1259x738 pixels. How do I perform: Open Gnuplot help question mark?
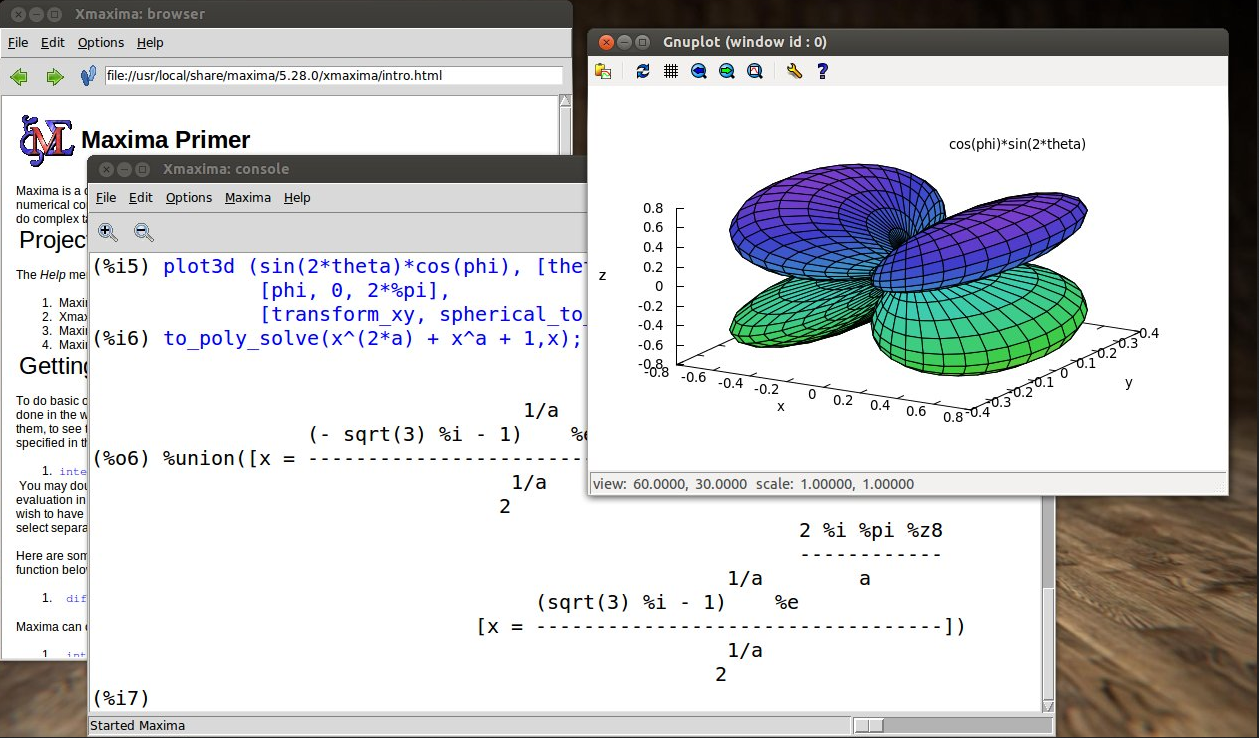click(x=823, y=71)
